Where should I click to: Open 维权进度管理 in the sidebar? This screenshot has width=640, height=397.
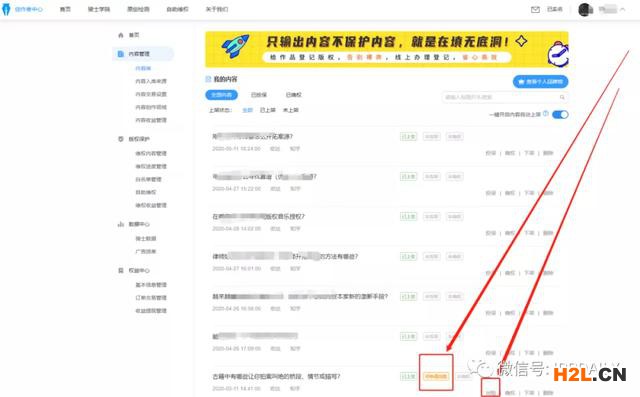click(151, 166)
